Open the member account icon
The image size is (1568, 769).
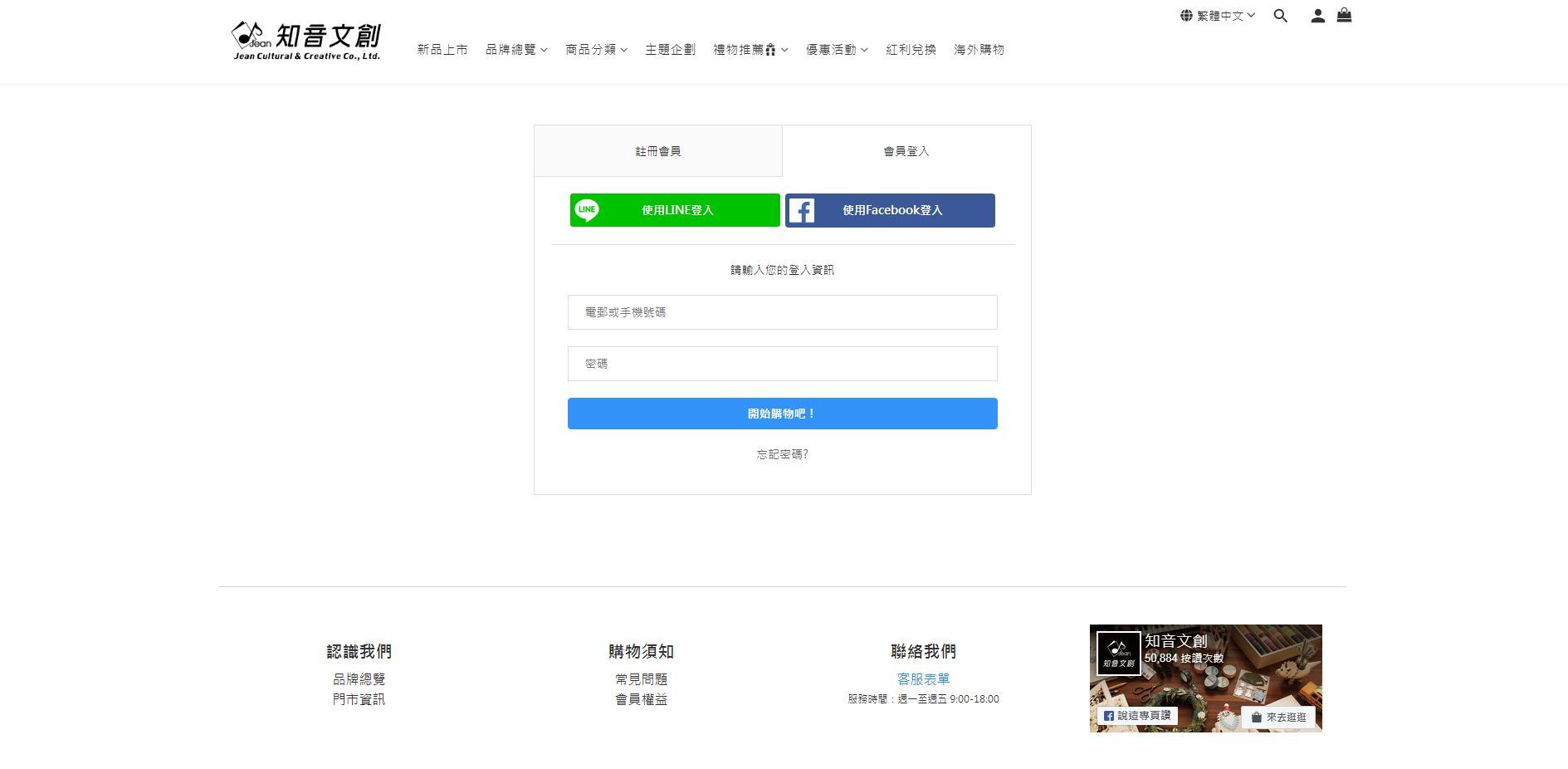click(x=1317, y=16)
